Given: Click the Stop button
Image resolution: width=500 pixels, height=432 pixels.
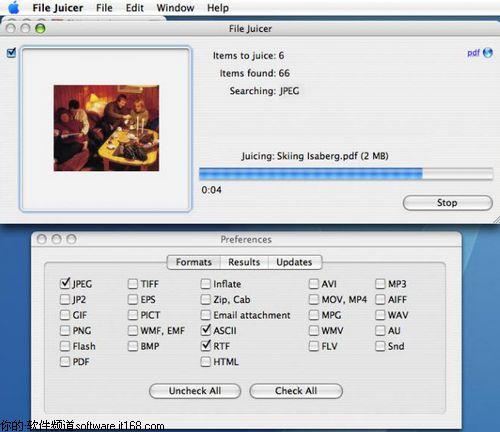Looking at the screenshot, I should (448, 203).
